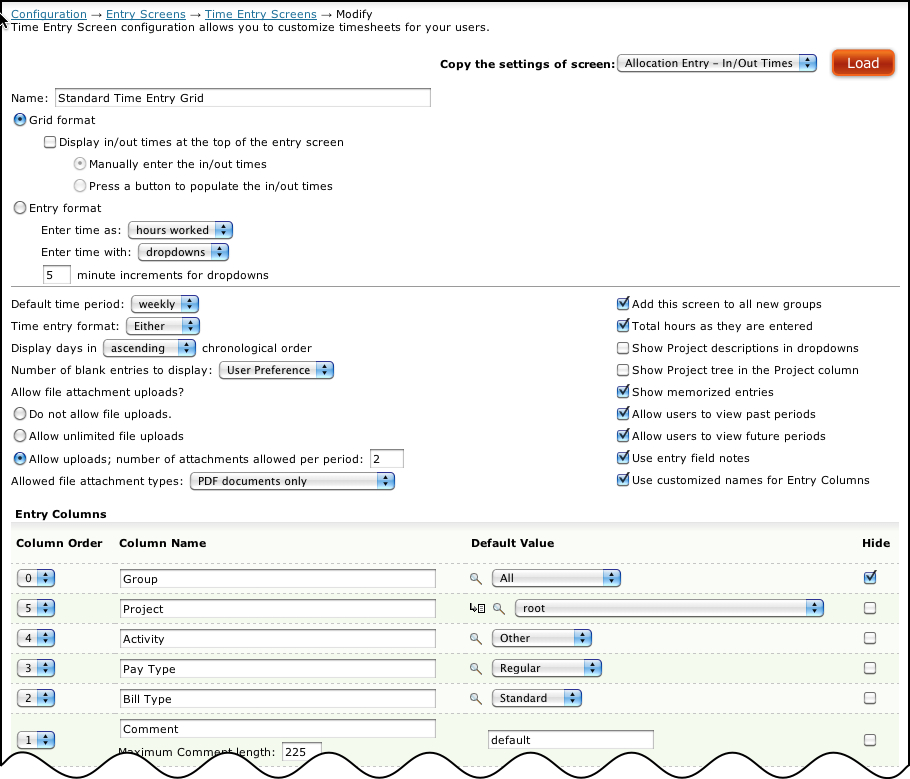
Task: Toggle Allow users to view past periods
Action: 623,414
